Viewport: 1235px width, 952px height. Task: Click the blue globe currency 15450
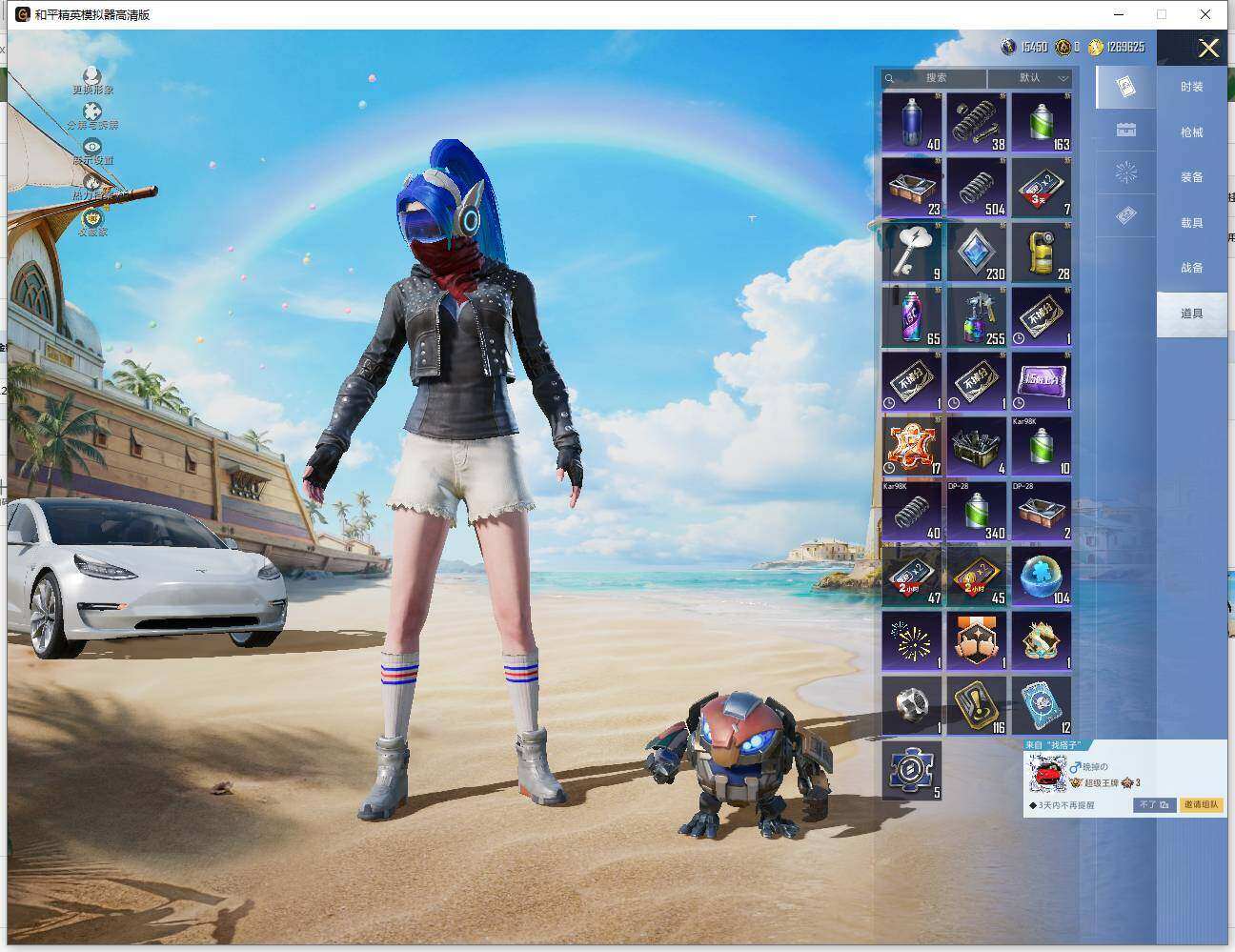1024,47
